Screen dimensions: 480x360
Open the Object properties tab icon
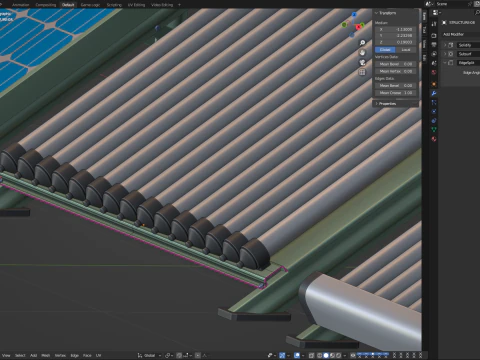(x=434, y=84)
